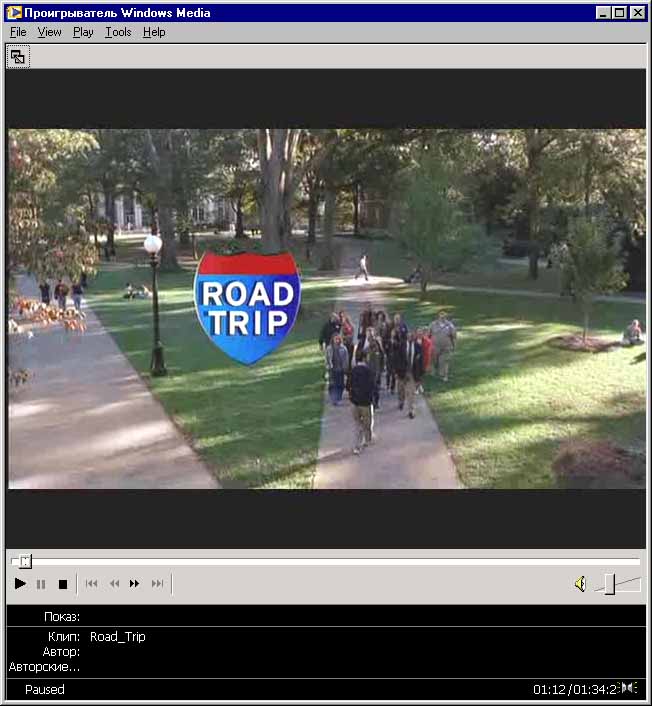Skip to previous track
This screenshot has width=652, height=706.
click(x=91, y=584)
